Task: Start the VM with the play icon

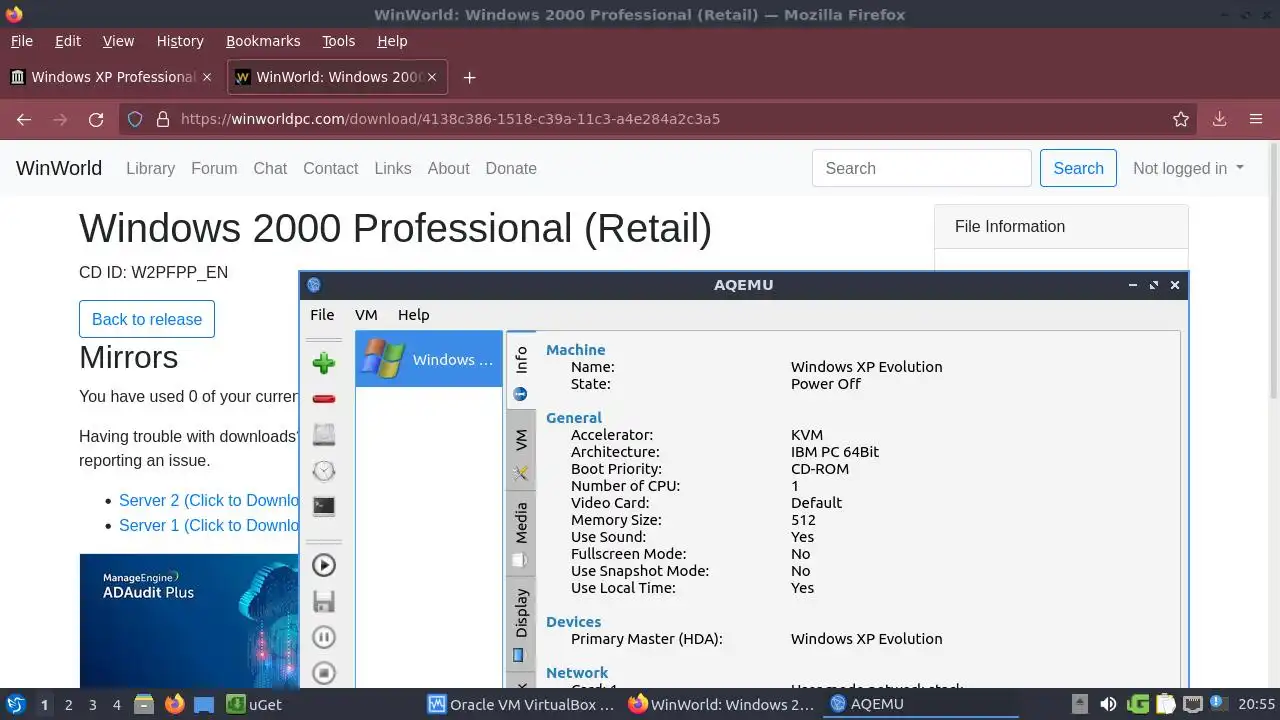Action: 323,565
